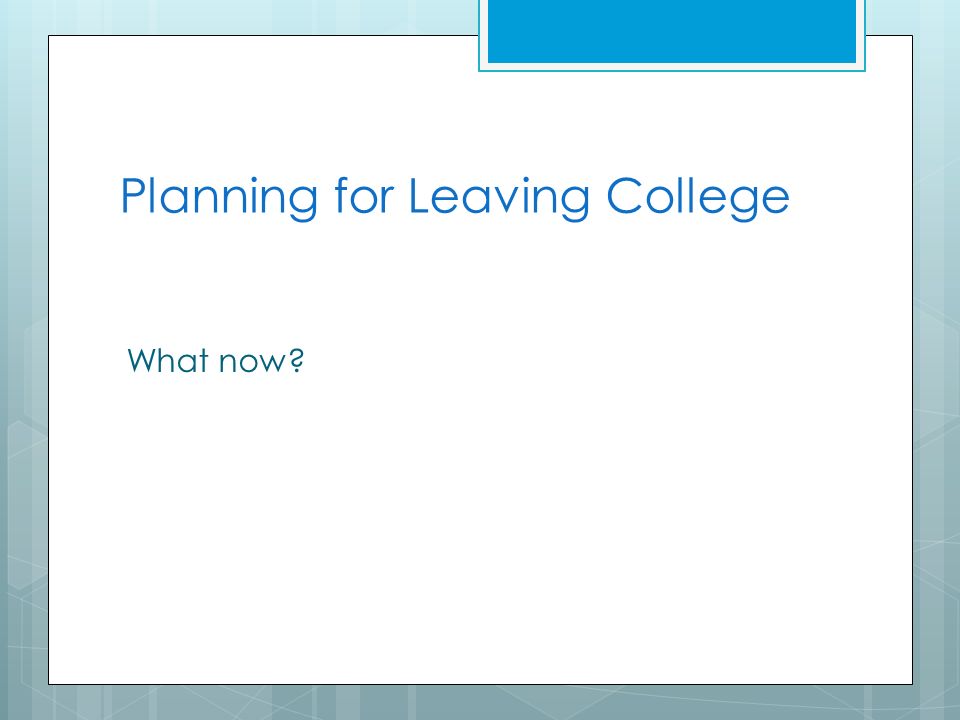Image resolution: width=960 pixels, height=720 pixels.
Task: Click the word "now?" in the subtitle
Action: point(261,361)
